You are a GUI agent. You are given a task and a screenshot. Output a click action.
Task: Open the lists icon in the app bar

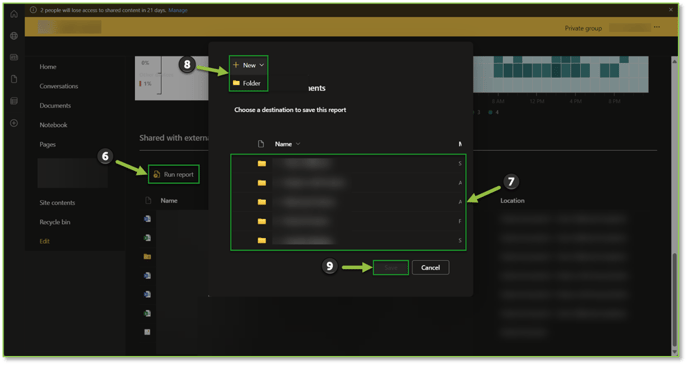click(14, 101)
